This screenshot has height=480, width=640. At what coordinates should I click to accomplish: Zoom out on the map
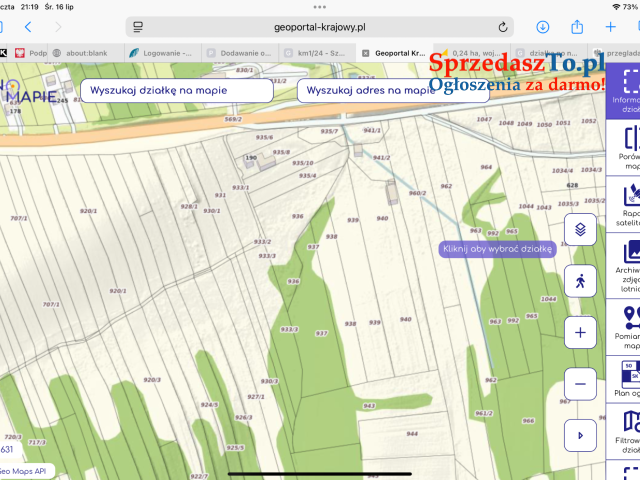click(x=580, y=383)
